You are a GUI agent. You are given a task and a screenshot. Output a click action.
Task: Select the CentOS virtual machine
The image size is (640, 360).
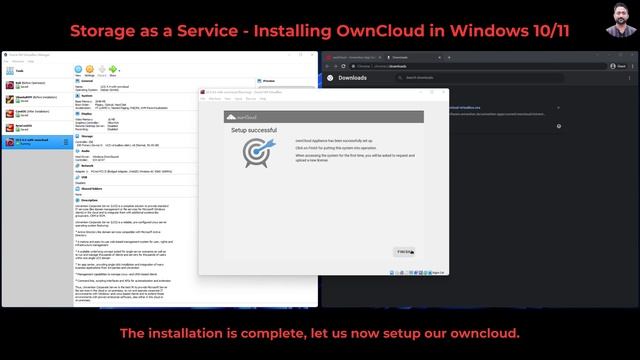[37, 113]
